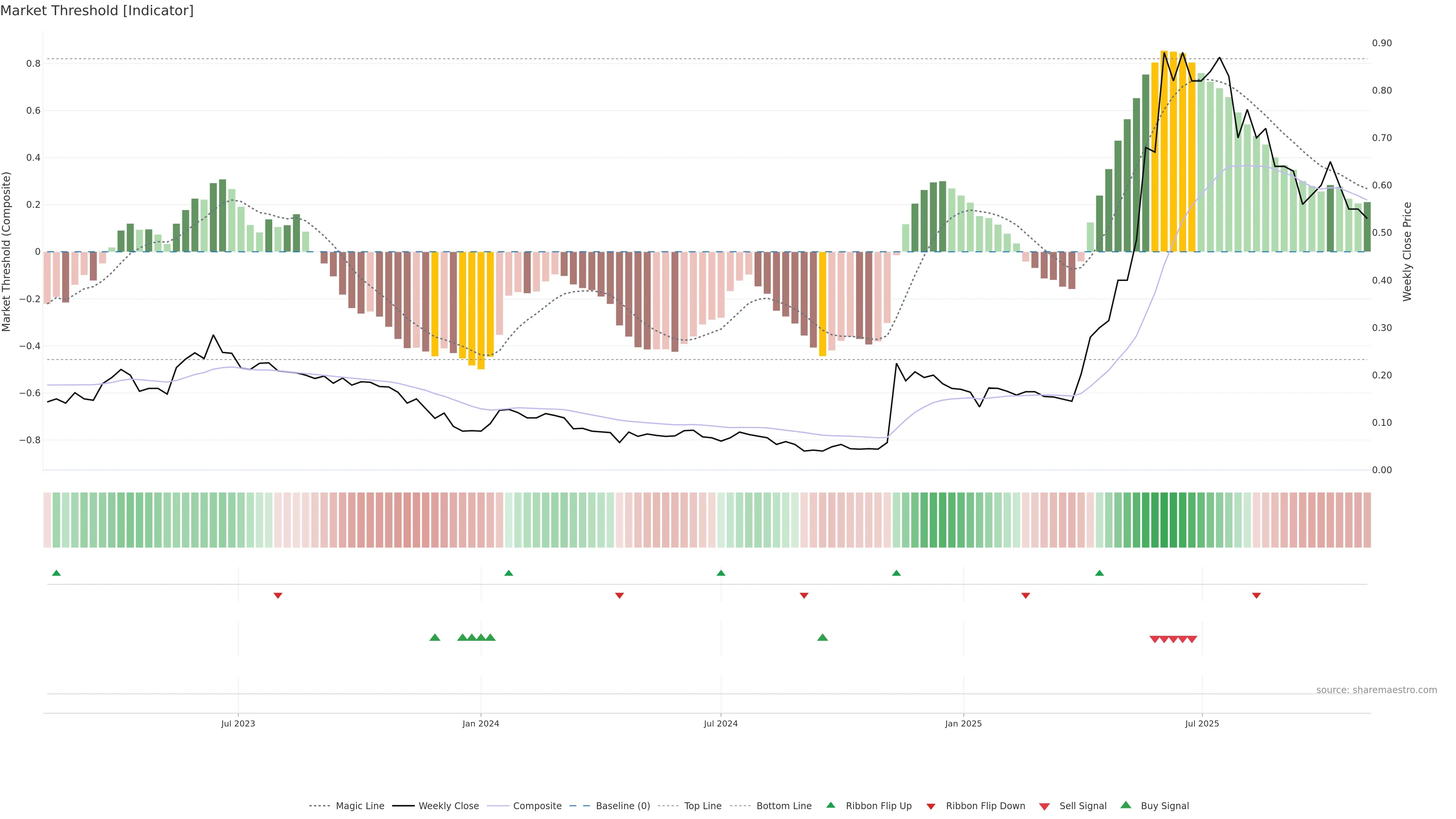Click the Jan 2024 x-axis label
Image resolution: width=1456 pixels, height=819 pixels.
tap(480, 723)
